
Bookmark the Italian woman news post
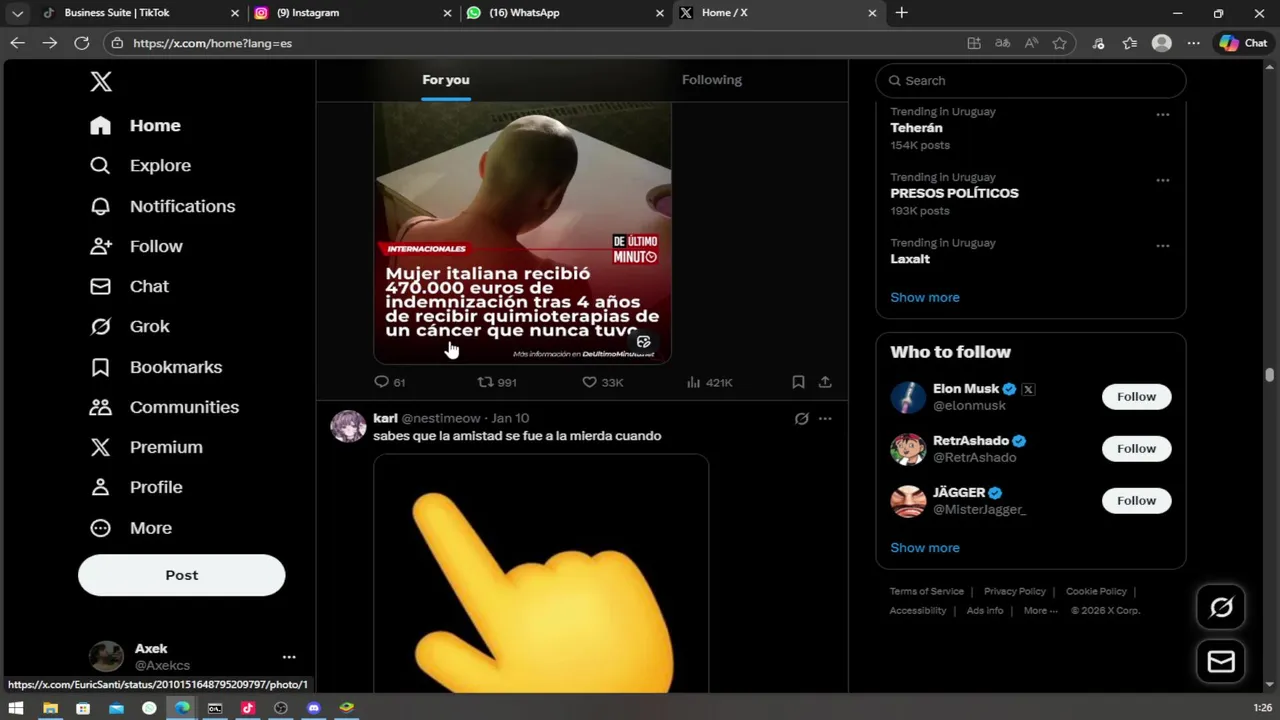point(798,382)
